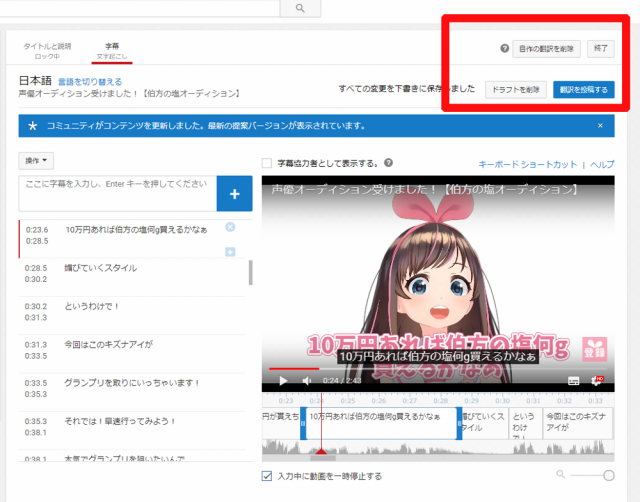Click the zoom magnifier icon near slider
Image resolution: width=640 pixels, height=502 pixels.
pyautogui.click(x=560, y=474)
